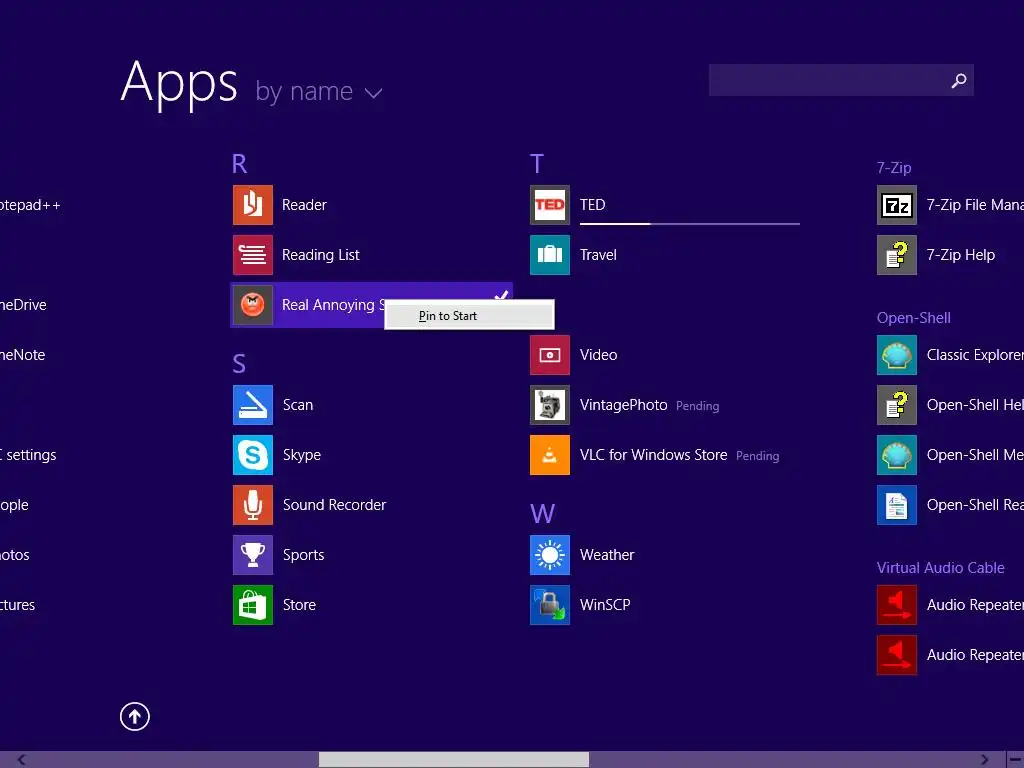Open the Weather sun icon
Screen dimensions: 1024x768
(x=550, y=555)
